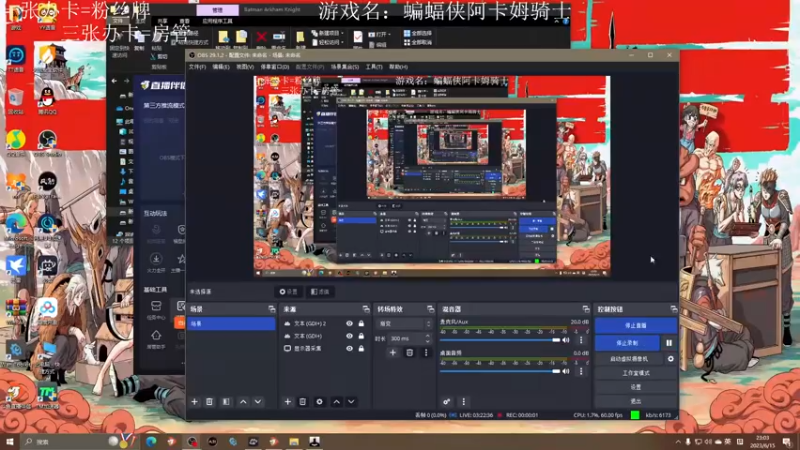Click the taskbar clock showing 23:03

click(763, 441)
